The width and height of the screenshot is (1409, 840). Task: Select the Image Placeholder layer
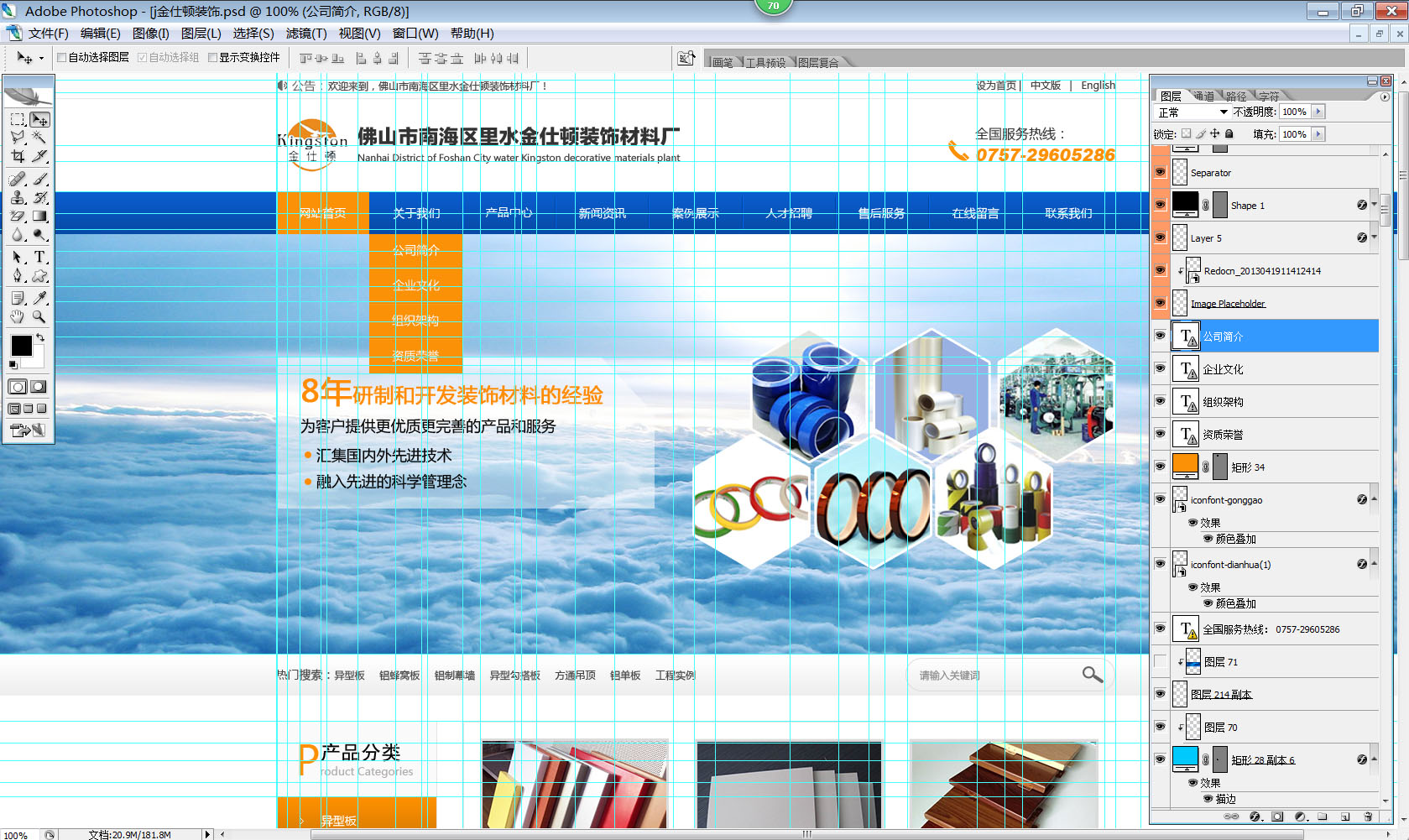click(1227, 304)
